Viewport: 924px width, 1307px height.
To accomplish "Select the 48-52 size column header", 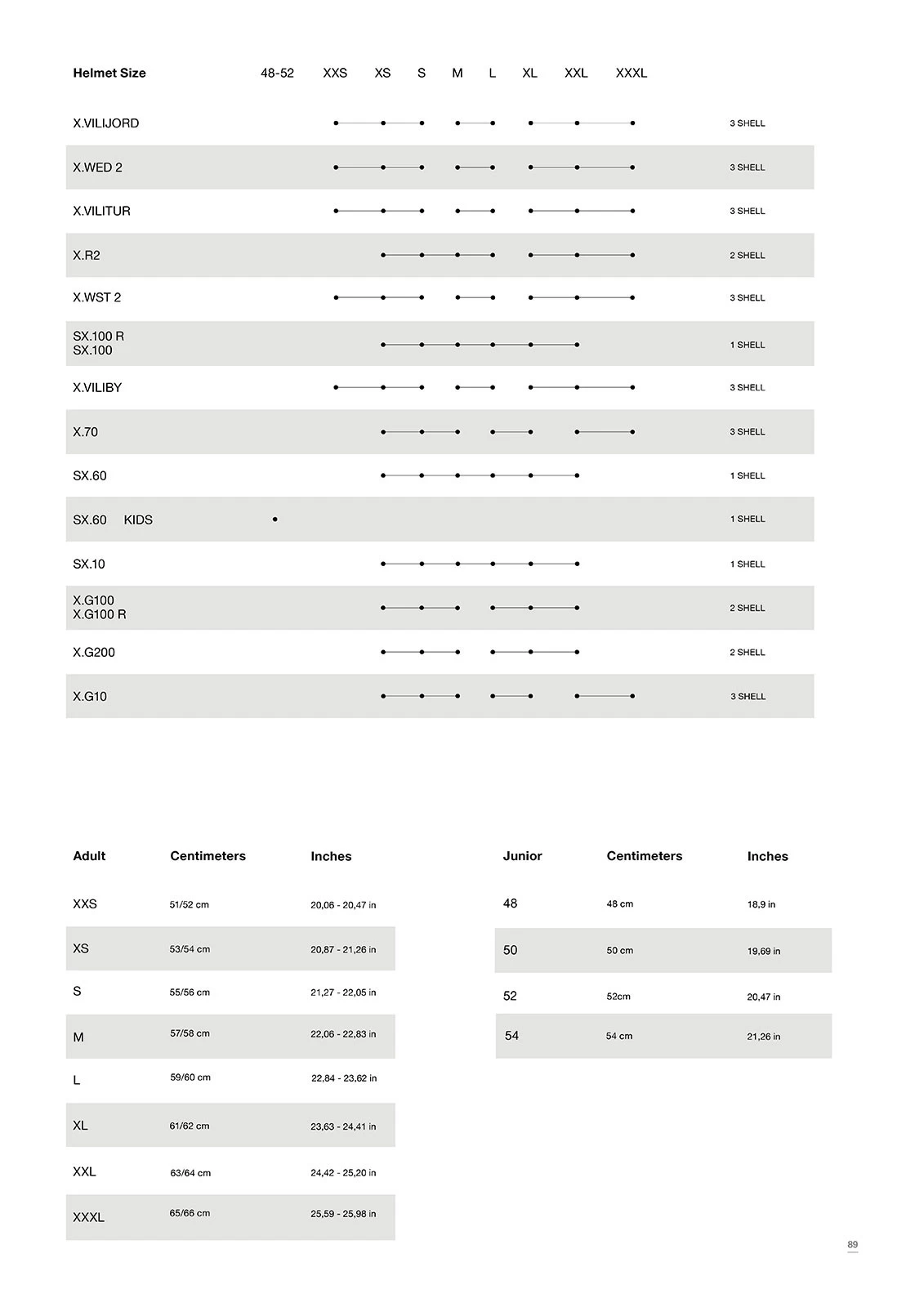I will point(277,73).
